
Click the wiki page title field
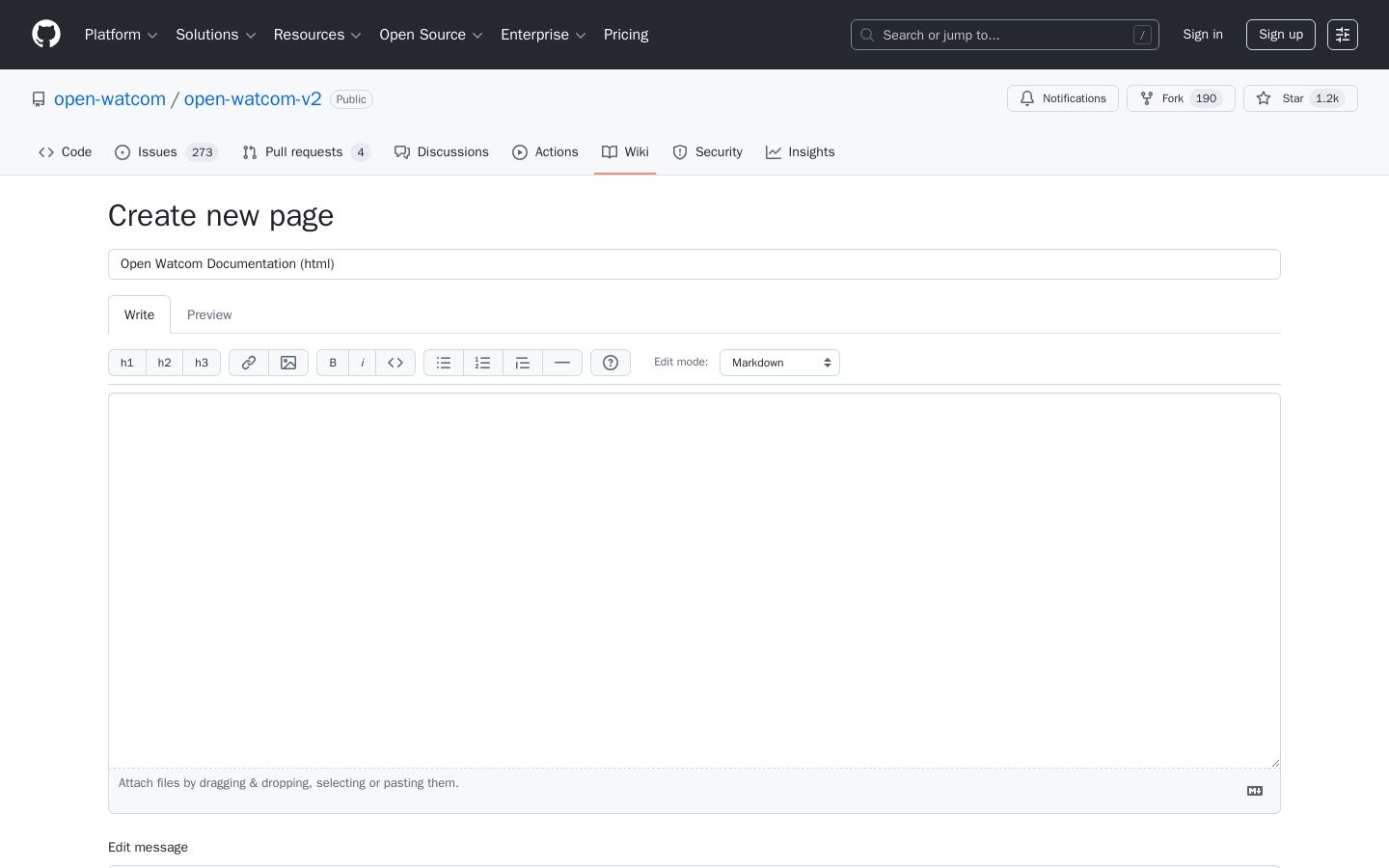[694, 264]
